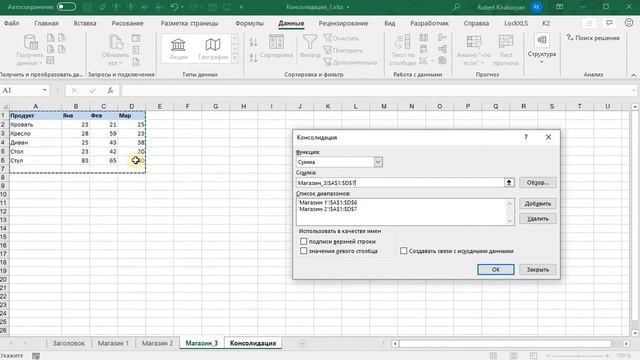
Task: Confirm consolidation with OK
Action: point(496,269)
